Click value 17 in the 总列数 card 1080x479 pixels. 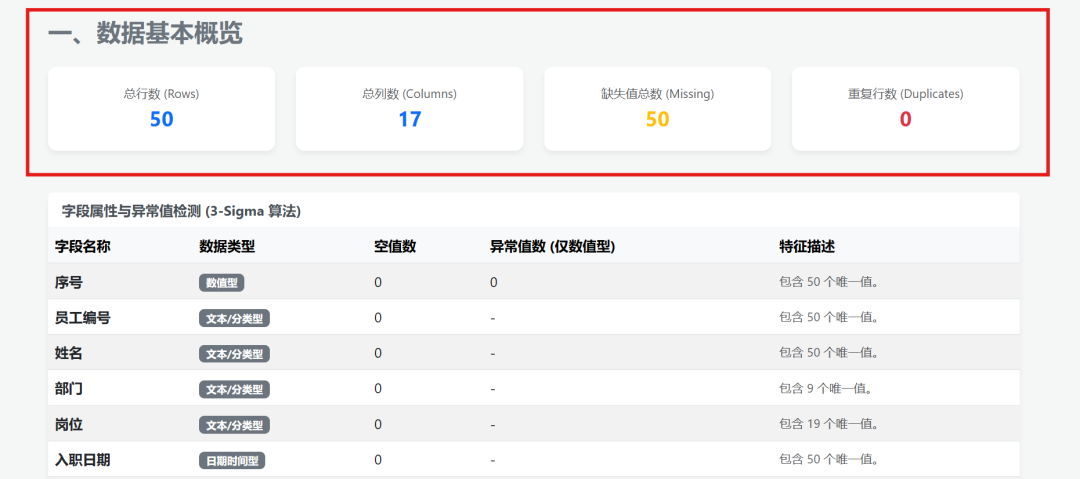coord(409,119)
